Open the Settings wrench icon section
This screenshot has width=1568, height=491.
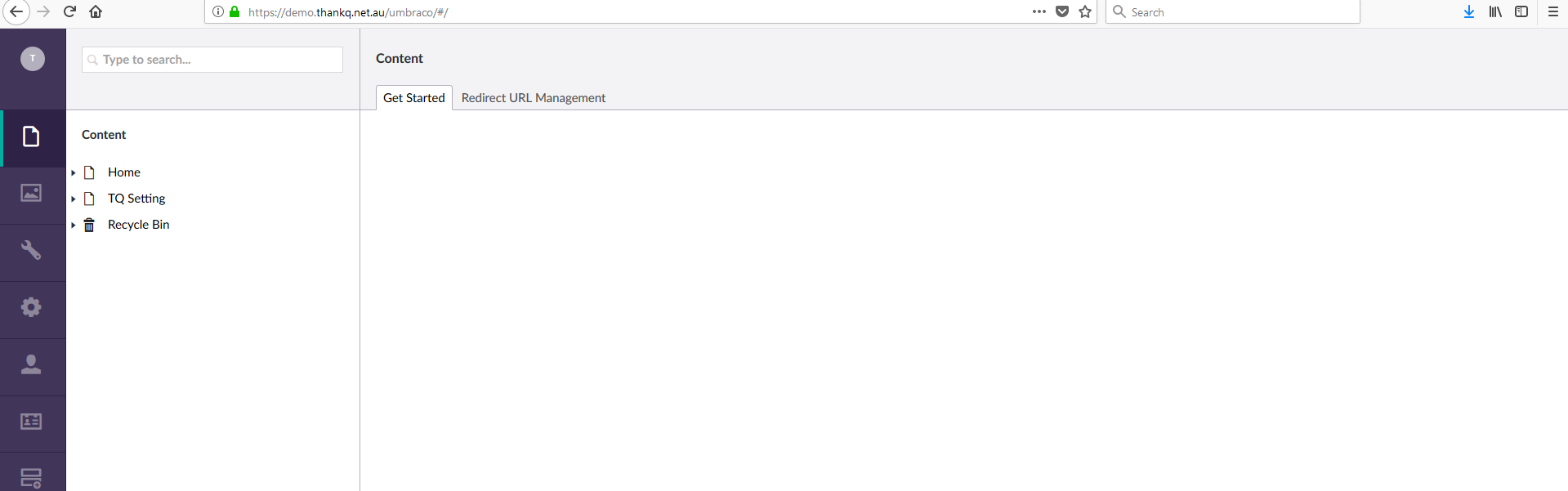click(31, 250)
